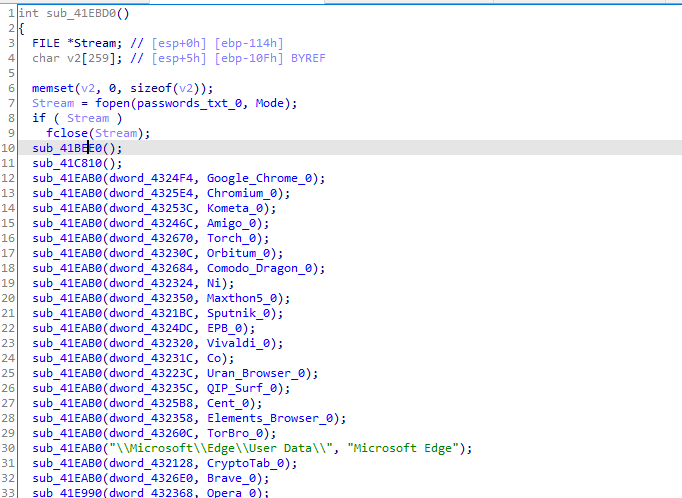Click Google_Chrome_0 identifier

coord(259,178)
